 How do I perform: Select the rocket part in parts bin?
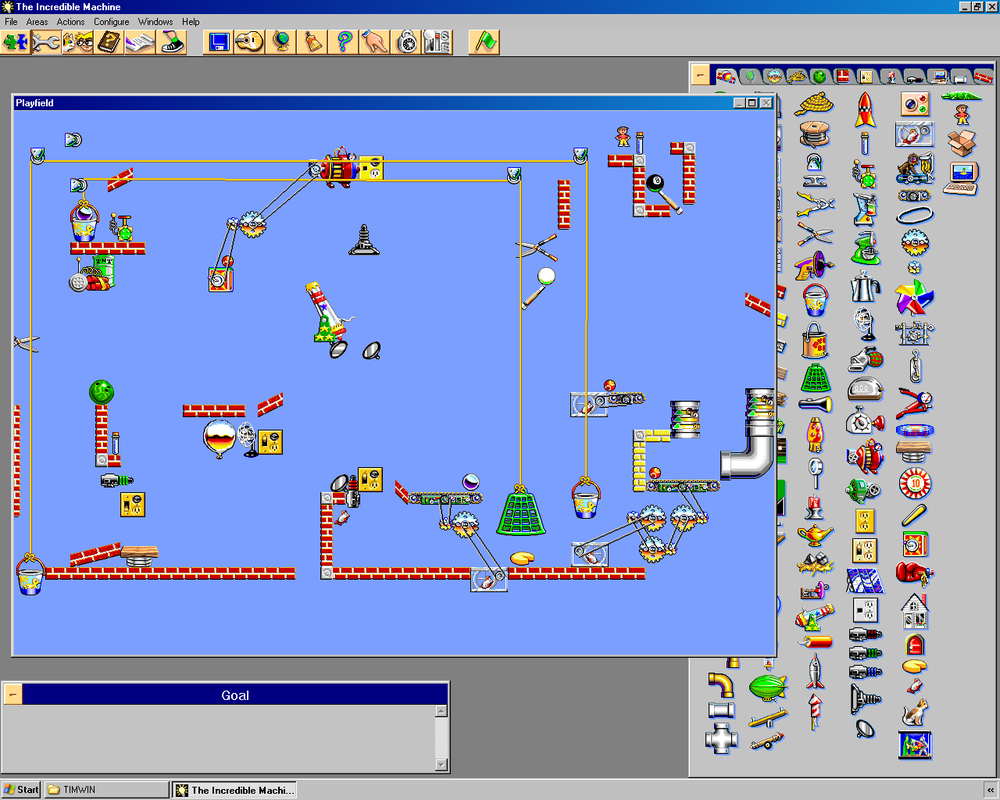click(x=864, y=109)
